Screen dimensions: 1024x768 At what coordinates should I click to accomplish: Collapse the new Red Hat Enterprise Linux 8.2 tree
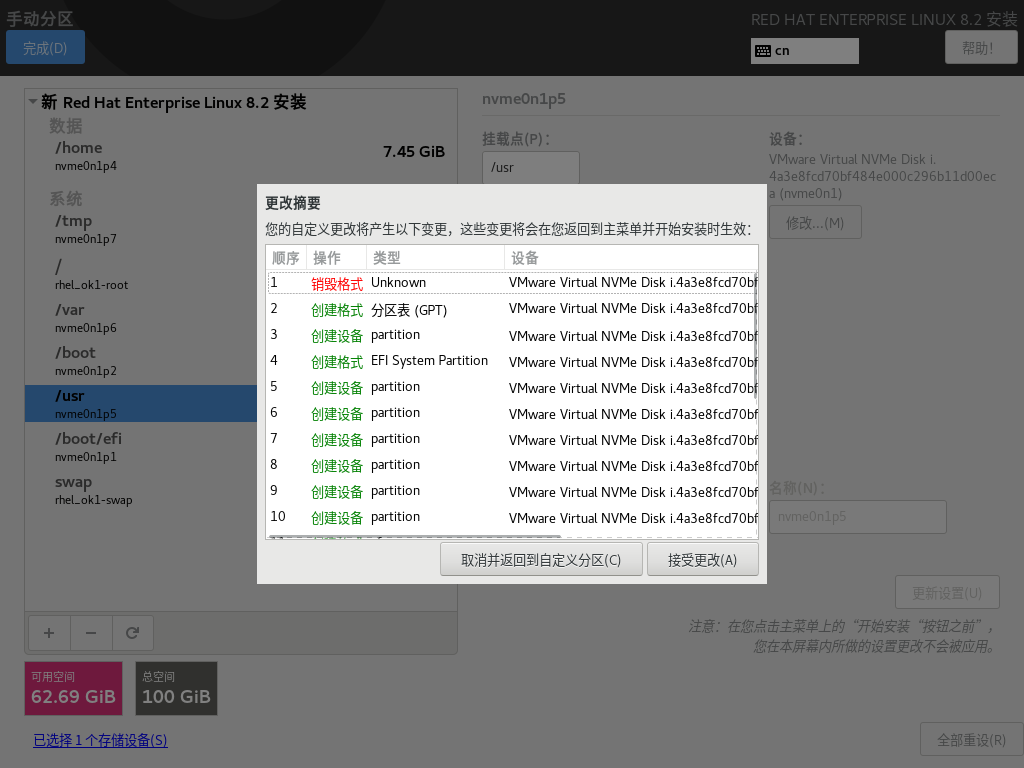(x=33, y=102)
